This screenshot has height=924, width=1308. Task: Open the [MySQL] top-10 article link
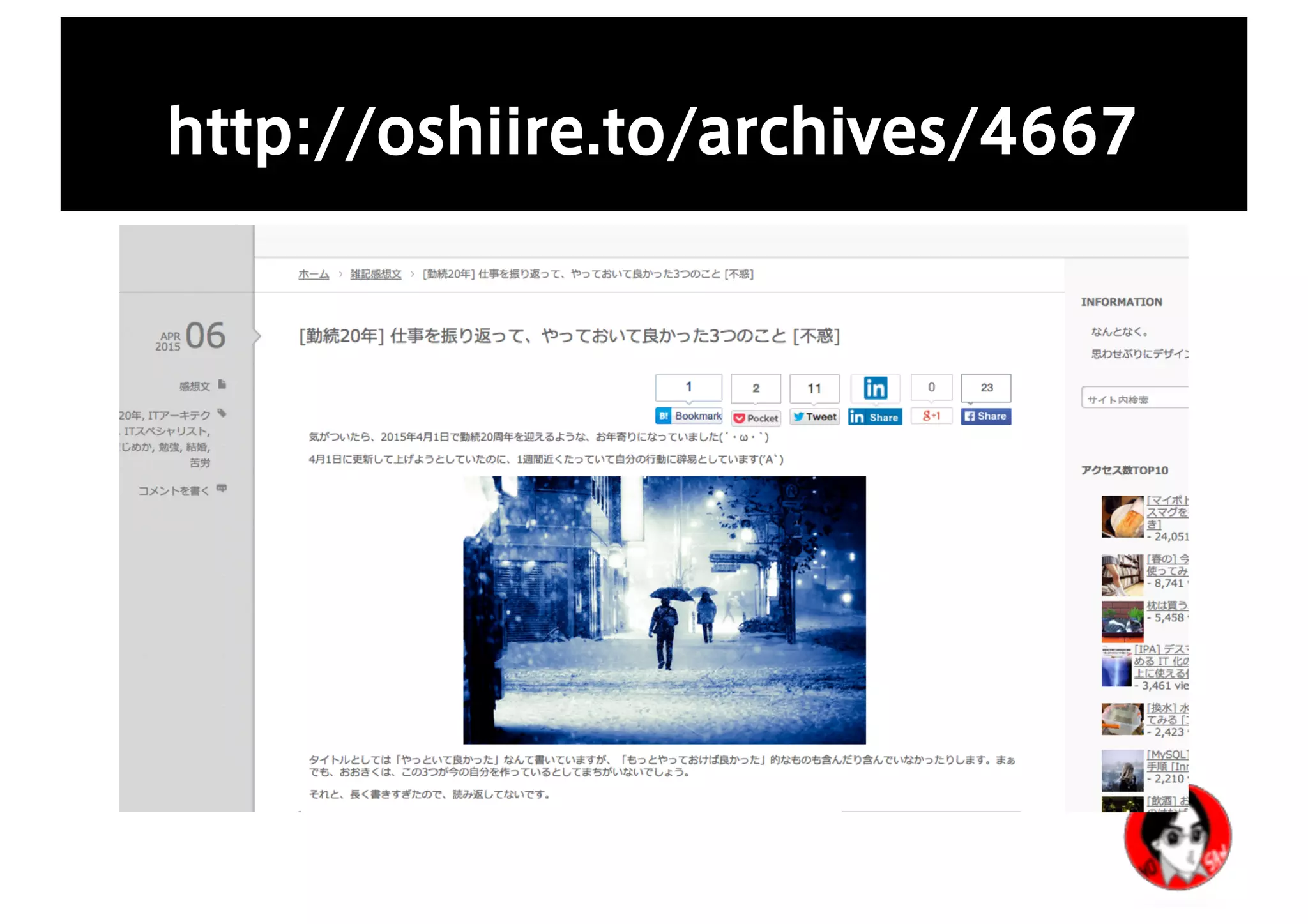pyautogui.click(x=1167, y=761)
